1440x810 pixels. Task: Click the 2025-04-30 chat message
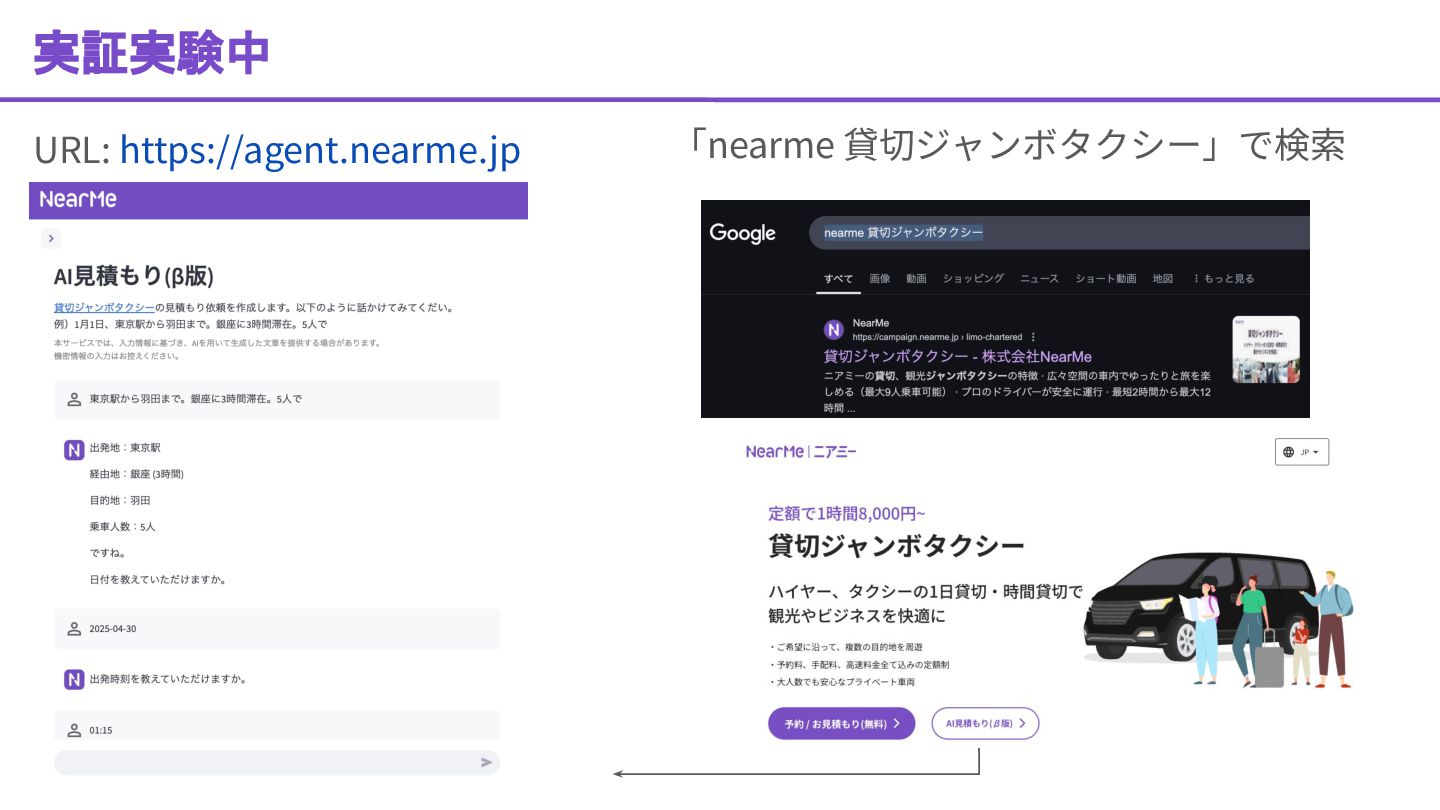277,629
